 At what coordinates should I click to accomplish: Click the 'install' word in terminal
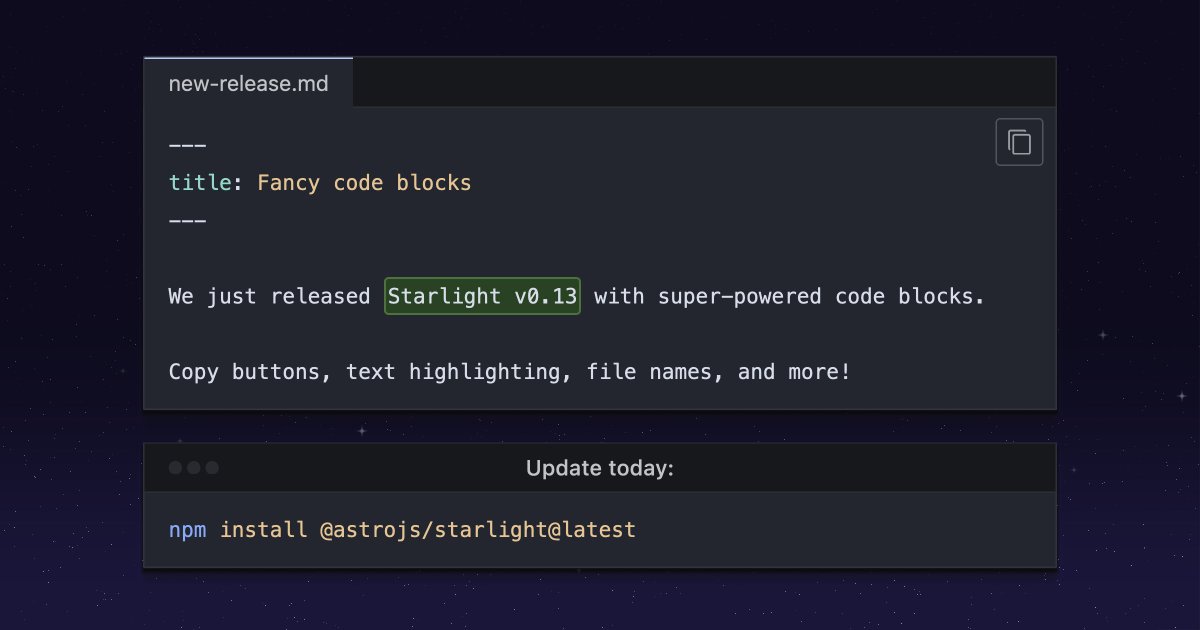click(264, 530)
